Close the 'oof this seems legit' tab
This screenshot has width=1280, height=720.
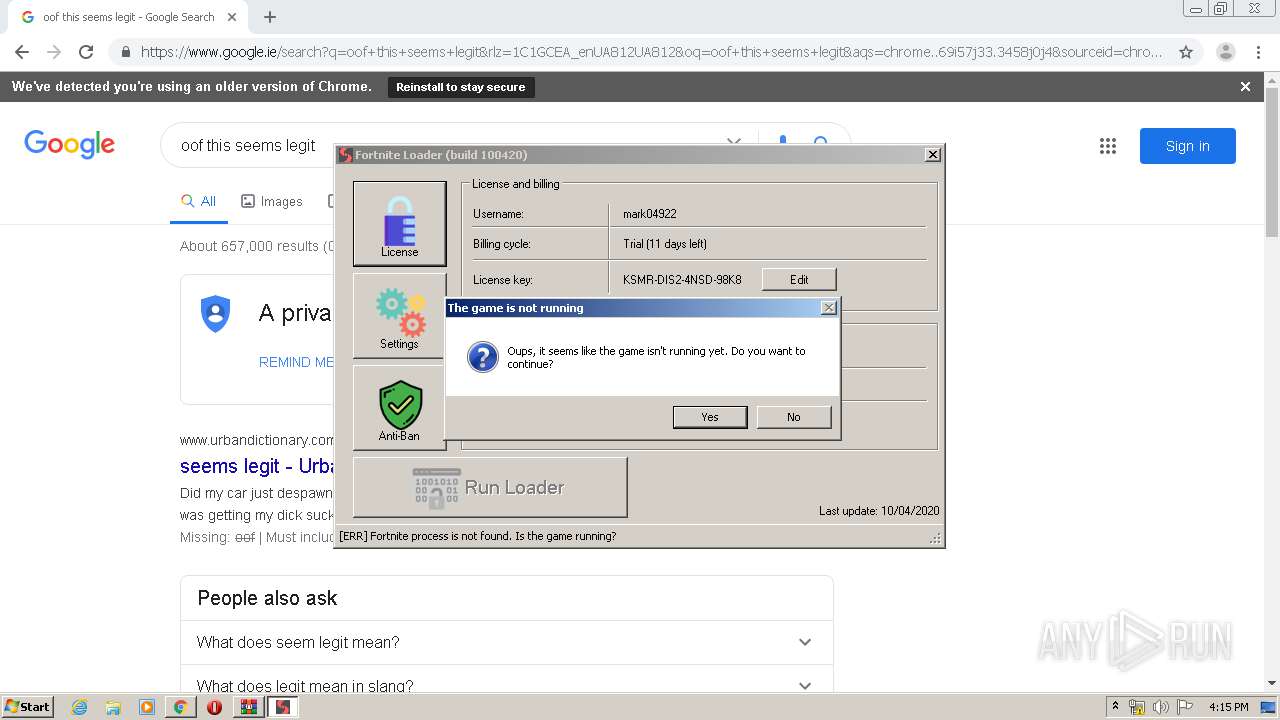coord(232,17)
